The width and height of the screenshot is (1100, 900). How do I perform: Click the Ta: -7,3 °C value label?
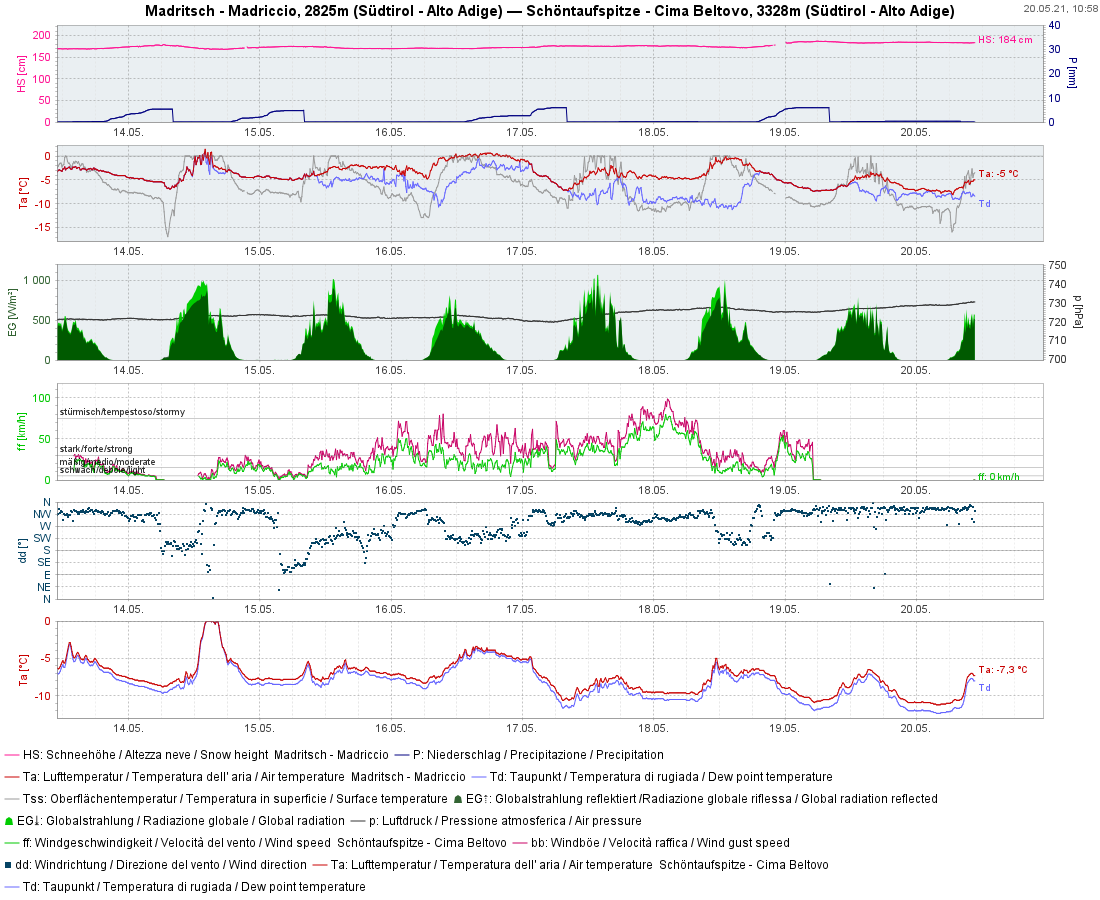pyautogui.click(x=1002, y=670)
